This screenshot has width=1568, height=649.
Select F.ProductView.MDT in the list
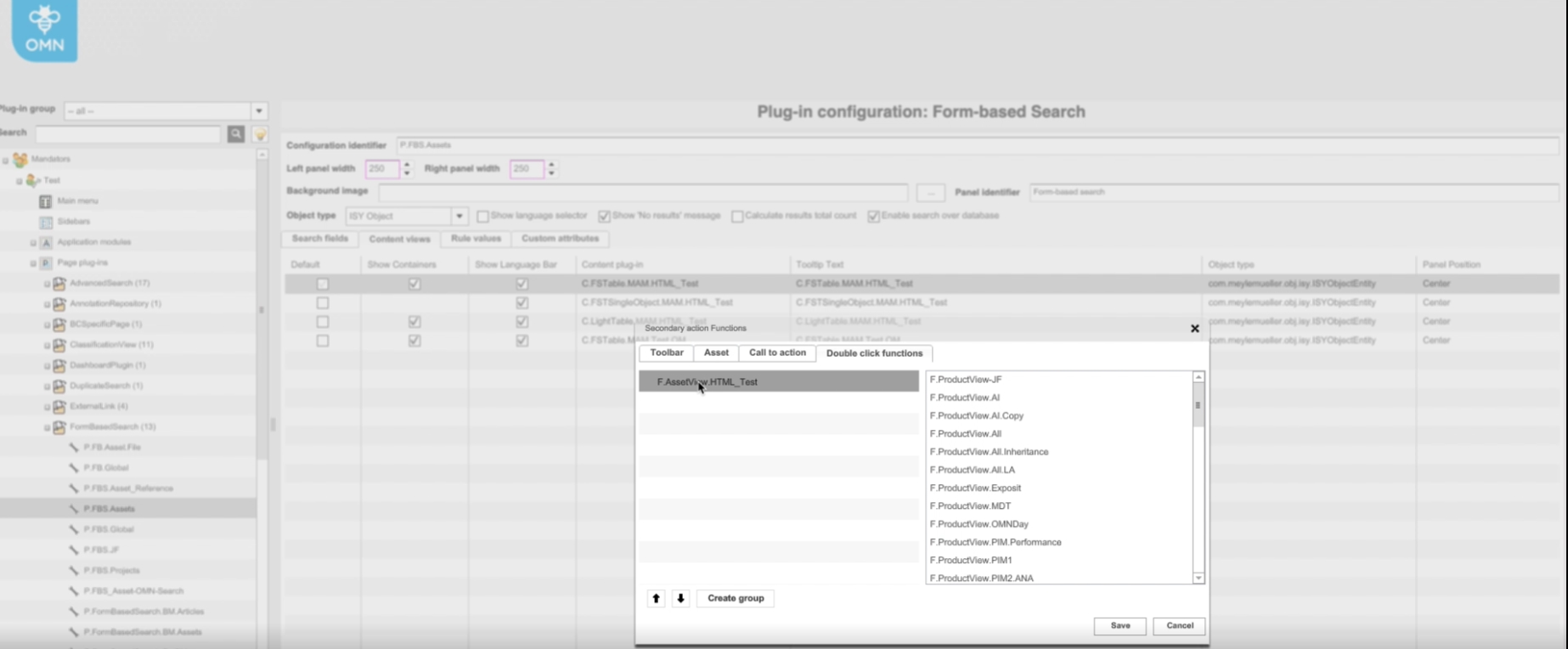click(x=970, y=506)
